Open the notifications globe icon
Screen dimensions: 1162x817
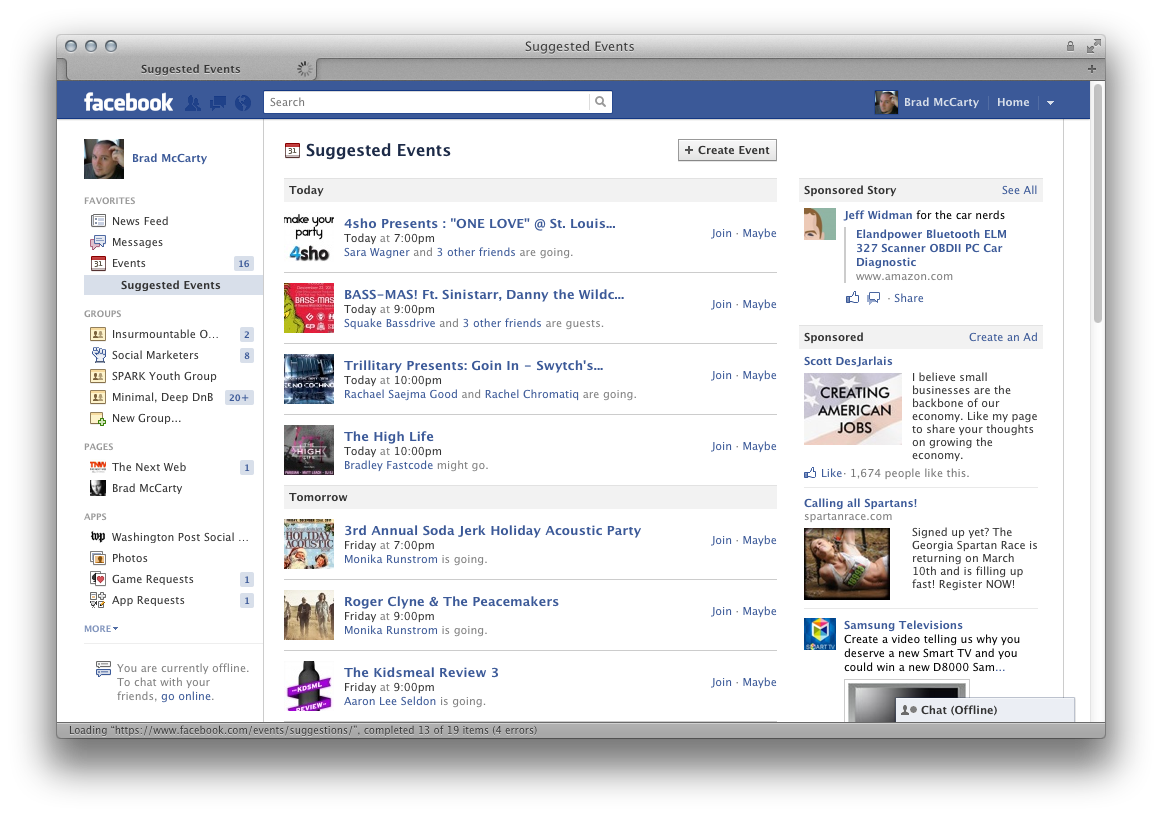(x=243, y=102)
